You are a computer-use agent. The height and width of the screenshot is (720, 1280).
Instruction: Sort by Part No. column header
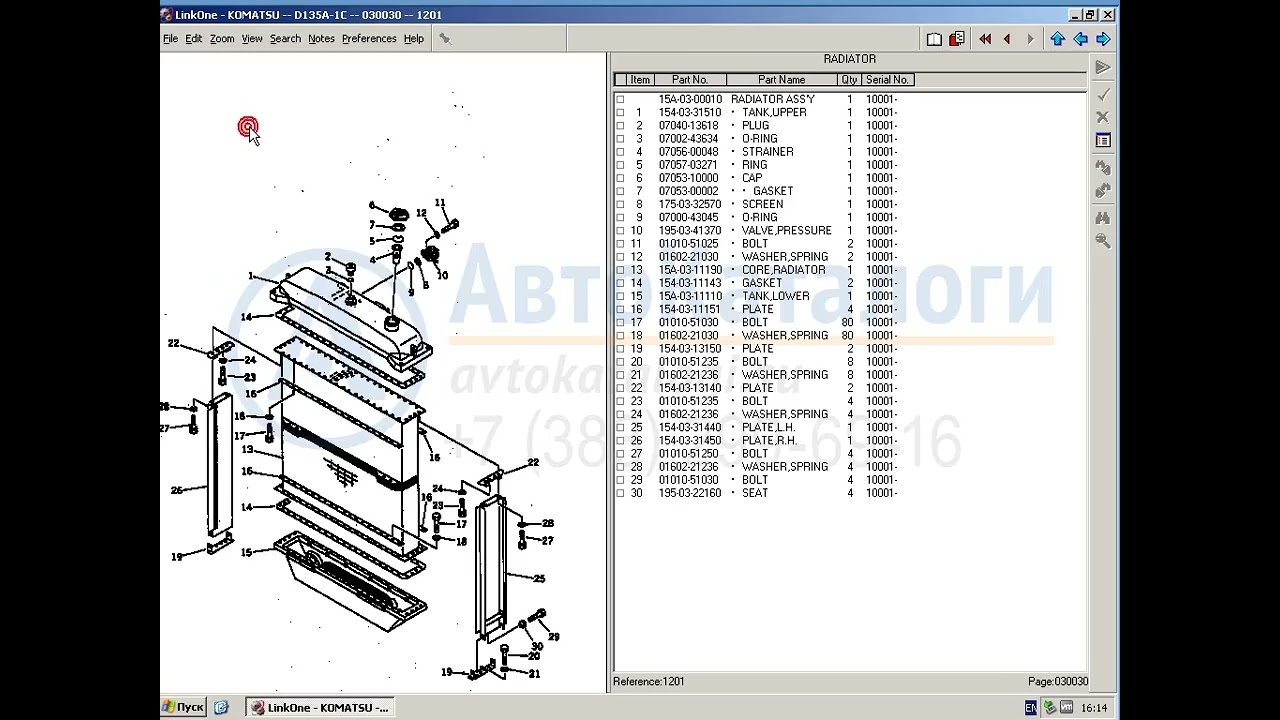tap(690, 80)
